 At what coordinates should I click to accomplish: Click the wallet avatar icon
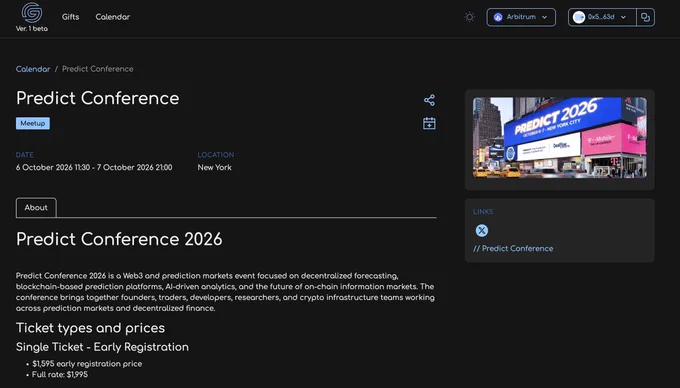579,17
